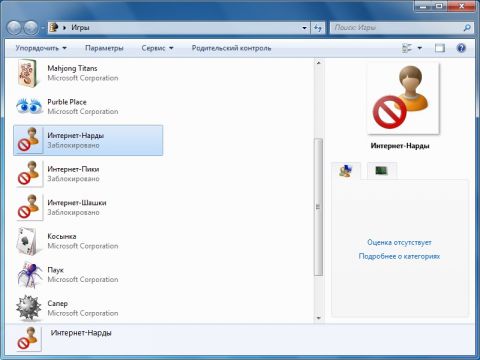This screenshot has width=480, height=360.
Task: Select the Паук title text
Action: (x=55, y=270)
